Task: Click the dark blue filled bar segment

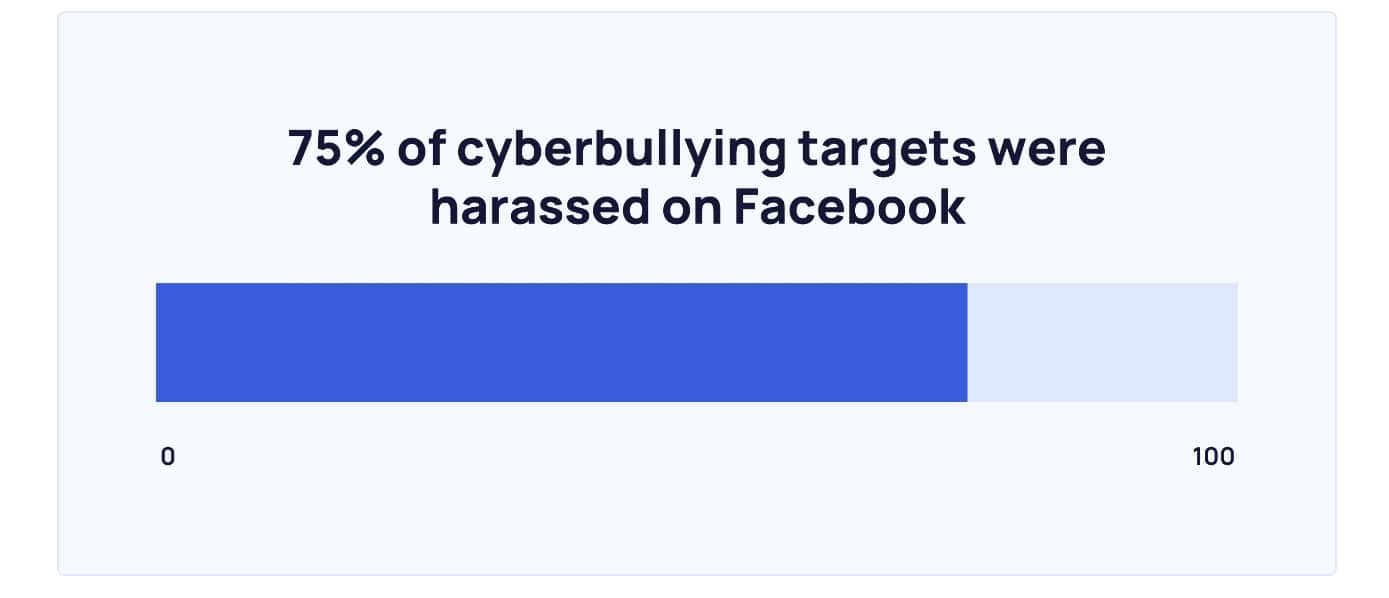Action: (x=561, y=342)
